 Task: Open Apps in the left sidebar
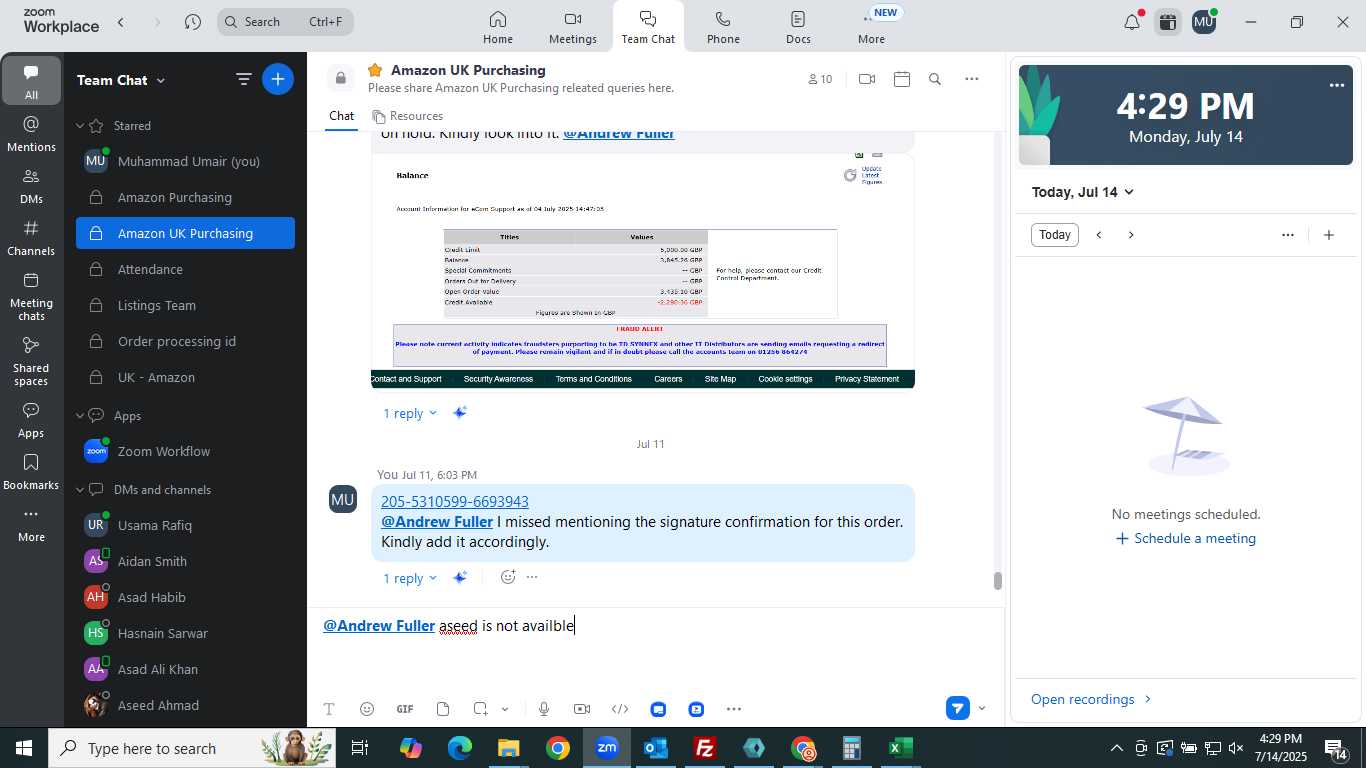point(31,420)
